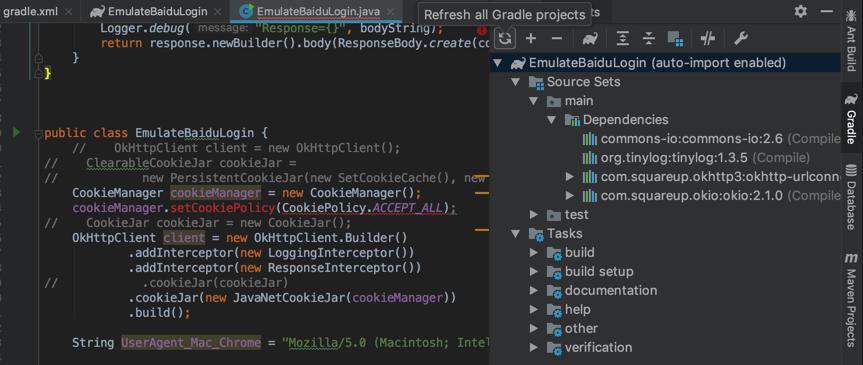The width and height of the screenshot is (863, 365).
Task: Expand other tasks group
Action: point(533,329)
